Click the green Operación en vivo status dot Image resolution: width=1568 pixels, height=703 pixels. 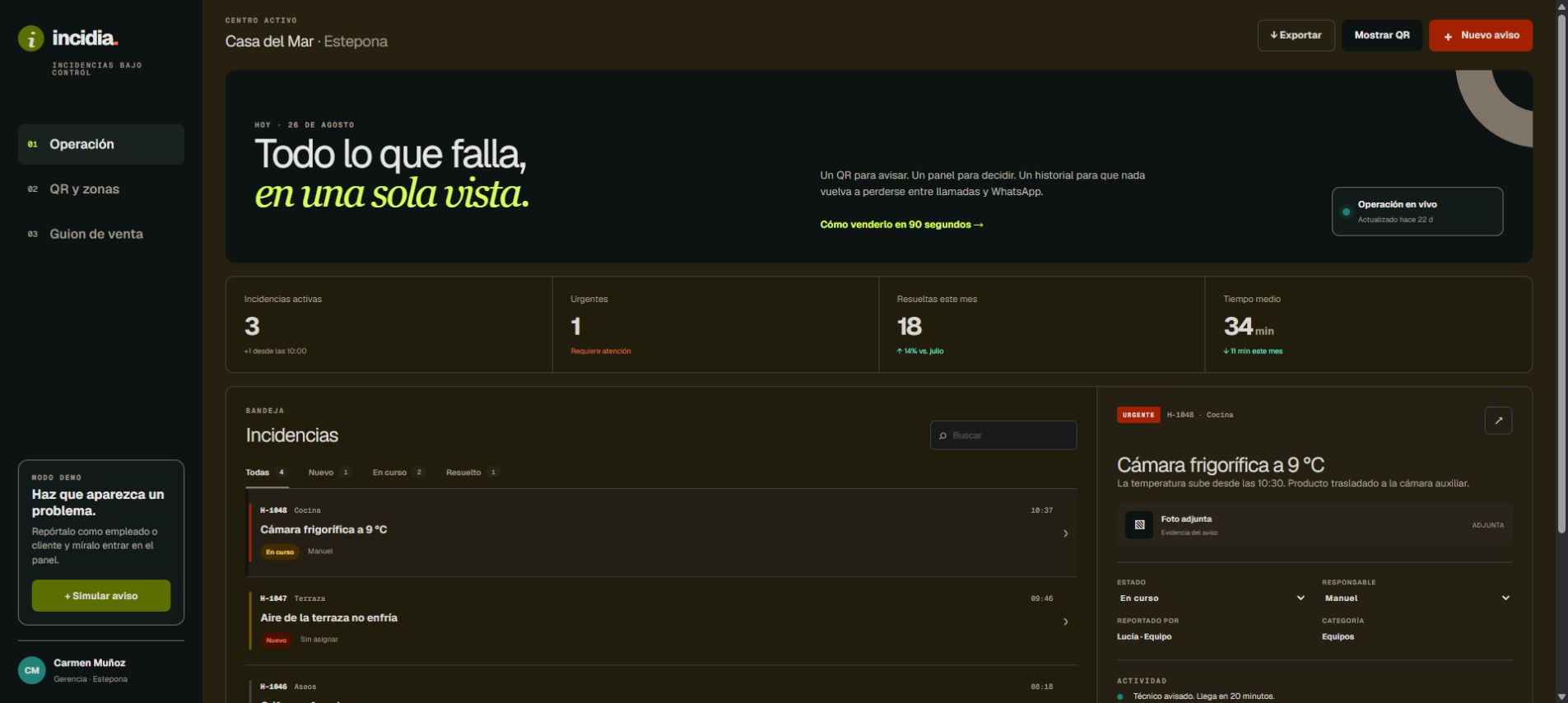coord(1346,212)
